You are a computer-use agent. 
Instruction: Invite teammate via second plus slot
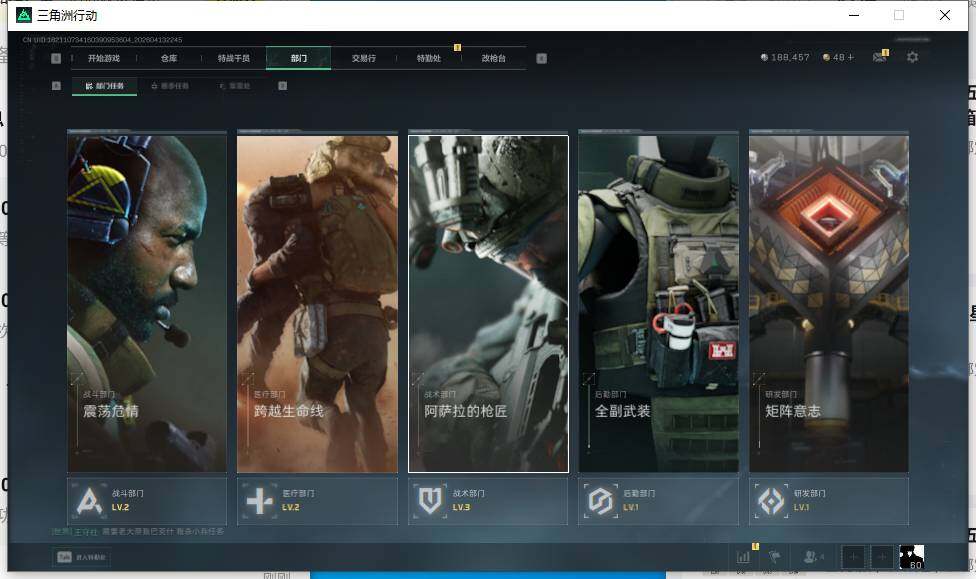point(881,557)
